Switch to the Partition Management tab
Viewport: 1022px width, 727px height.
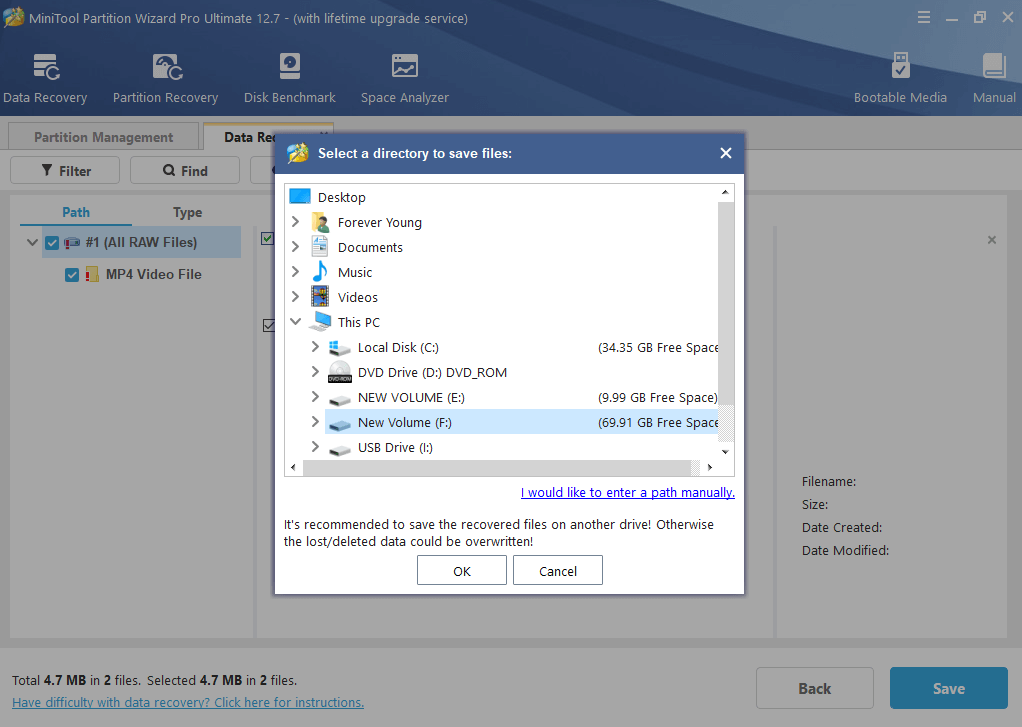104,137
